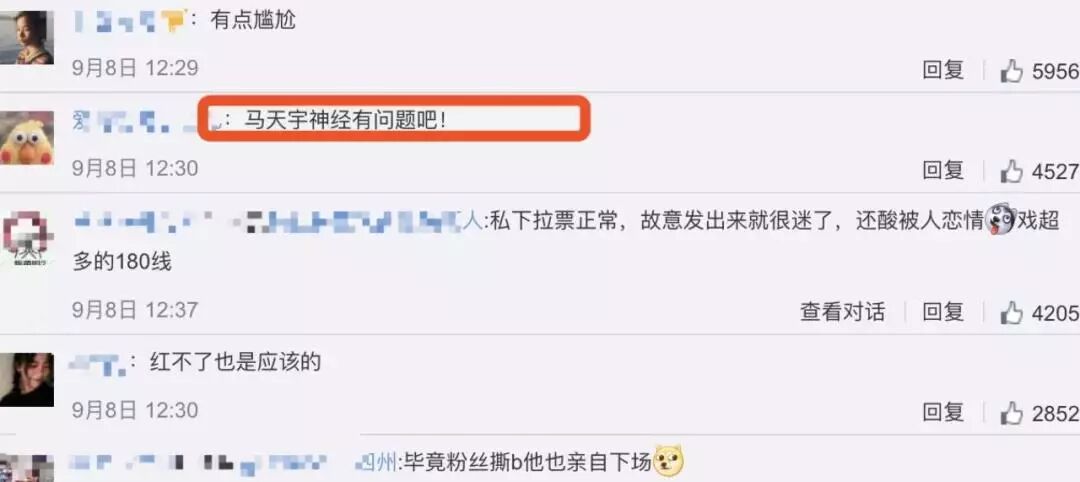
Task: Reply to the 红不了也是应该的 comment
Action: coord(943,413)
